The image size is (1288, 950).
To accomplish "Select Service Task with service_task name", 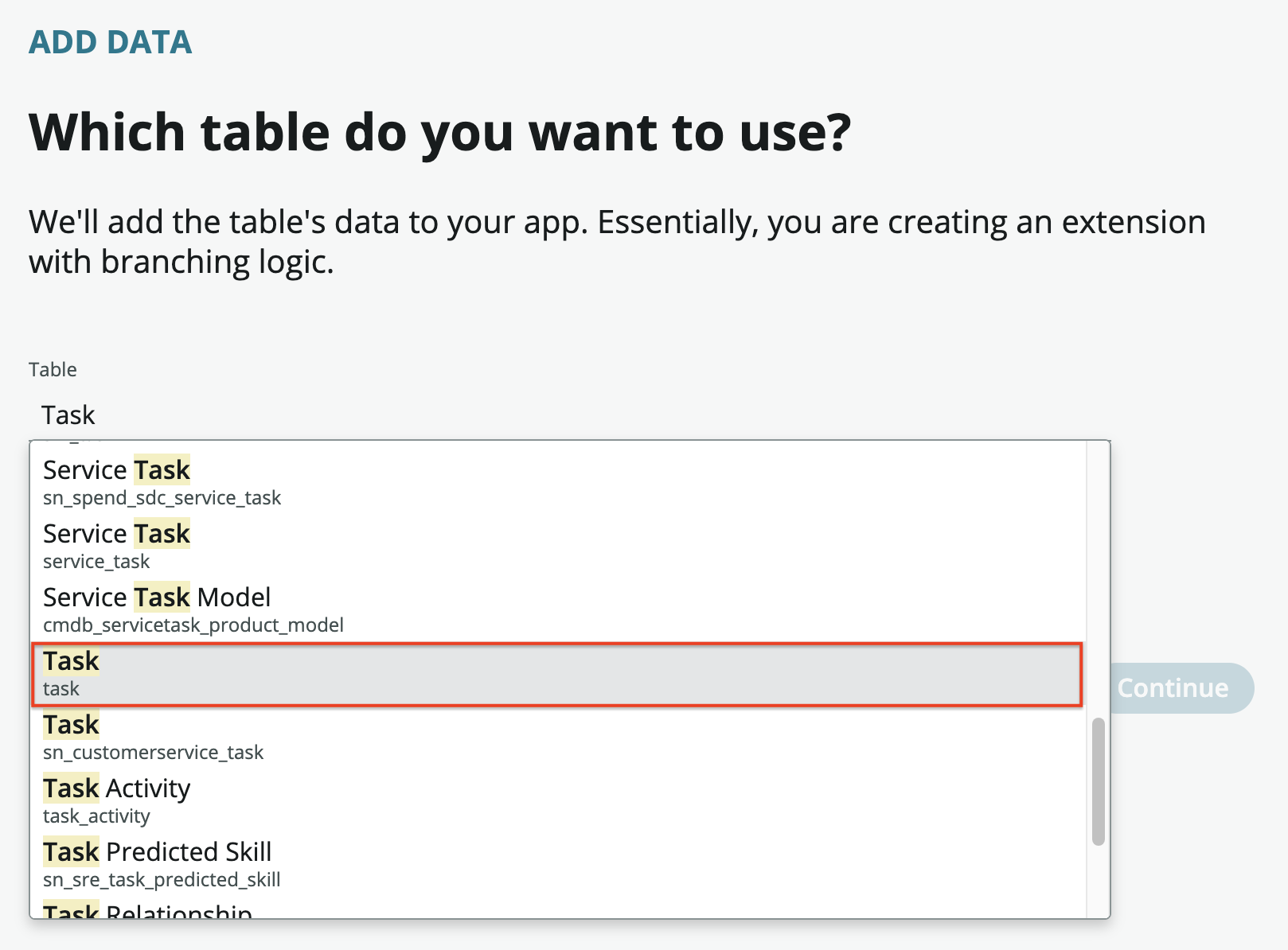I will 558,547.
